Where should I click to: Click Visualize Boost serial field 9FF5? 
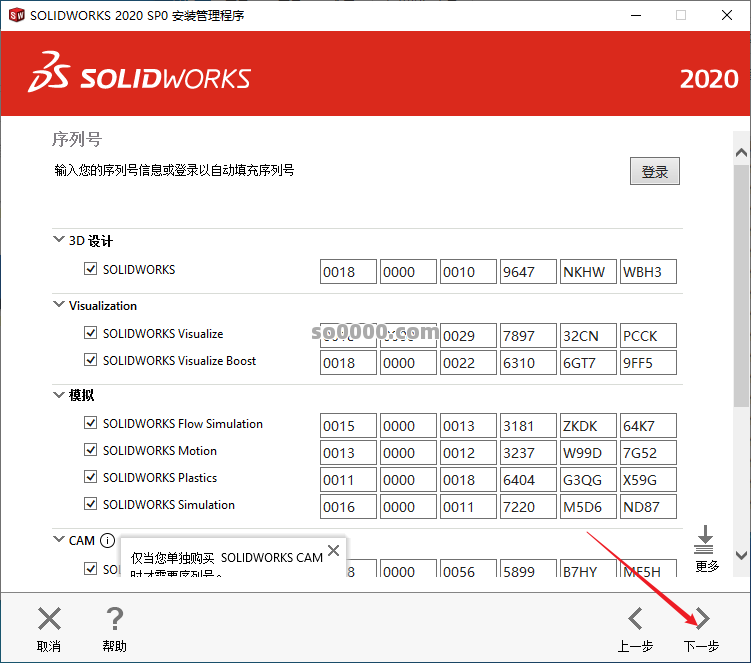click(x=649, y=363)
